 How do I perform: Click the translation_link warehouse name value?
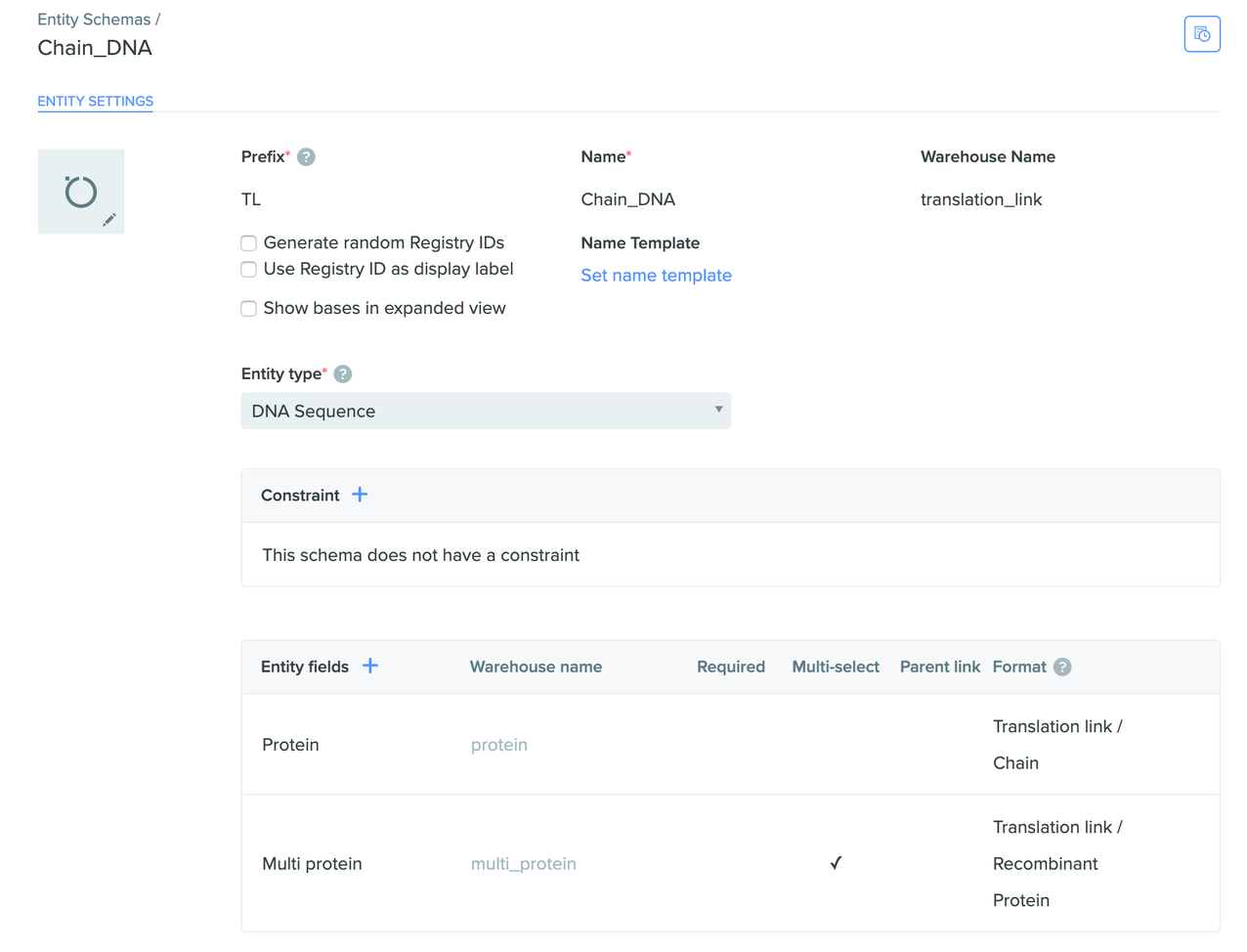(981, 199)
